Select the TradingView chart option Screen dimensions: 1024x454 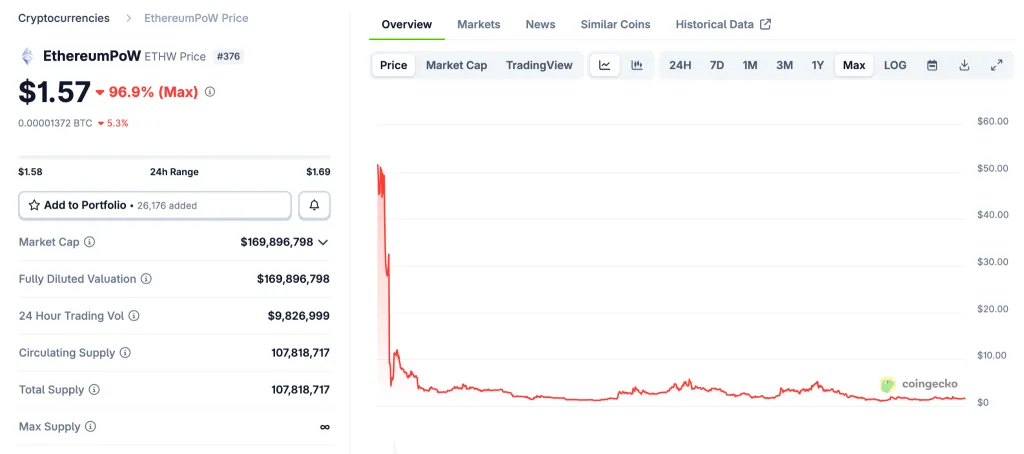pos(539,65)
